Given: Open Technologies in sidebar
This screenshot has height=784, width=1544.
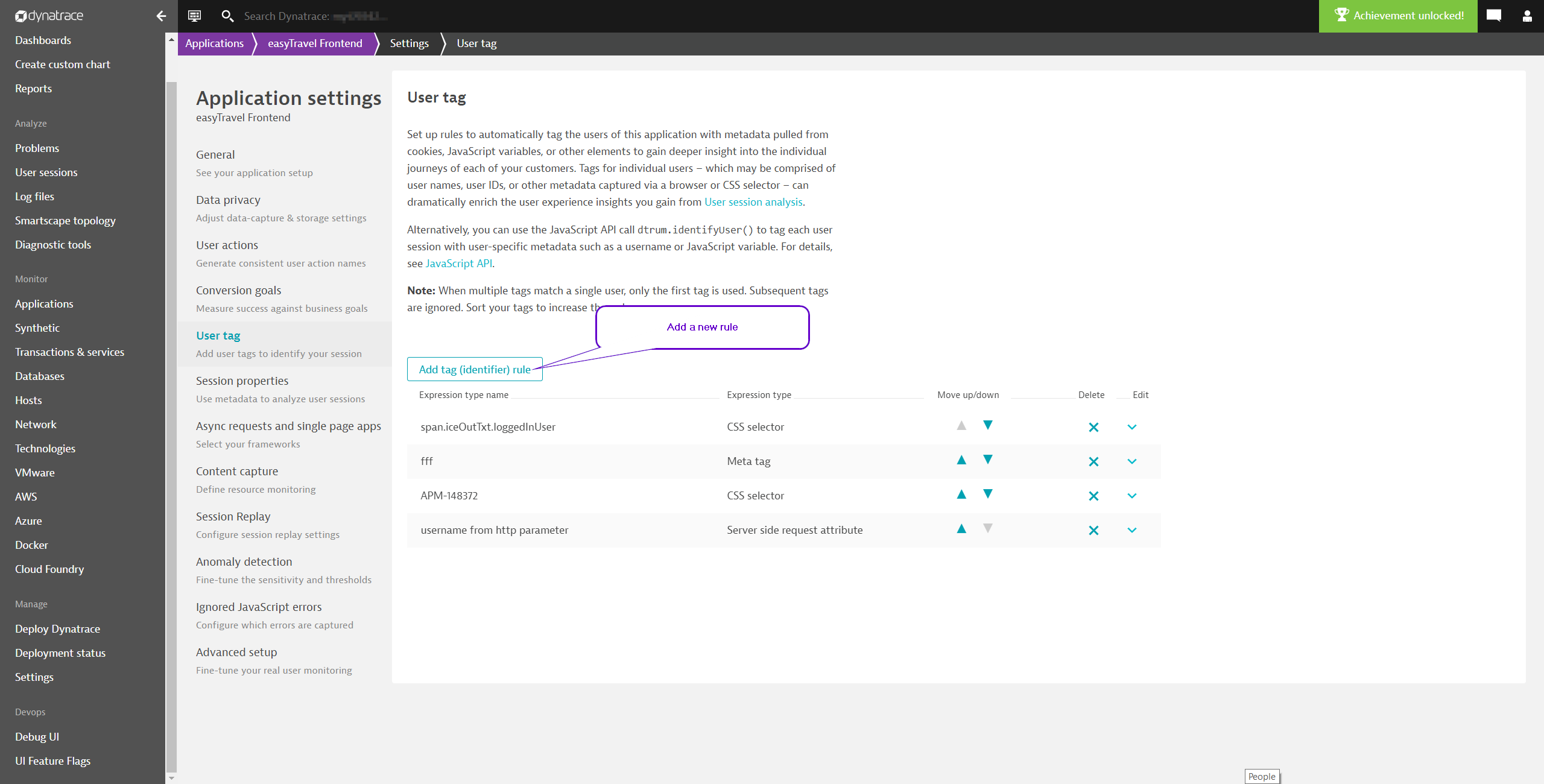Looking at the screenshot, I should (x=45, y=449).
